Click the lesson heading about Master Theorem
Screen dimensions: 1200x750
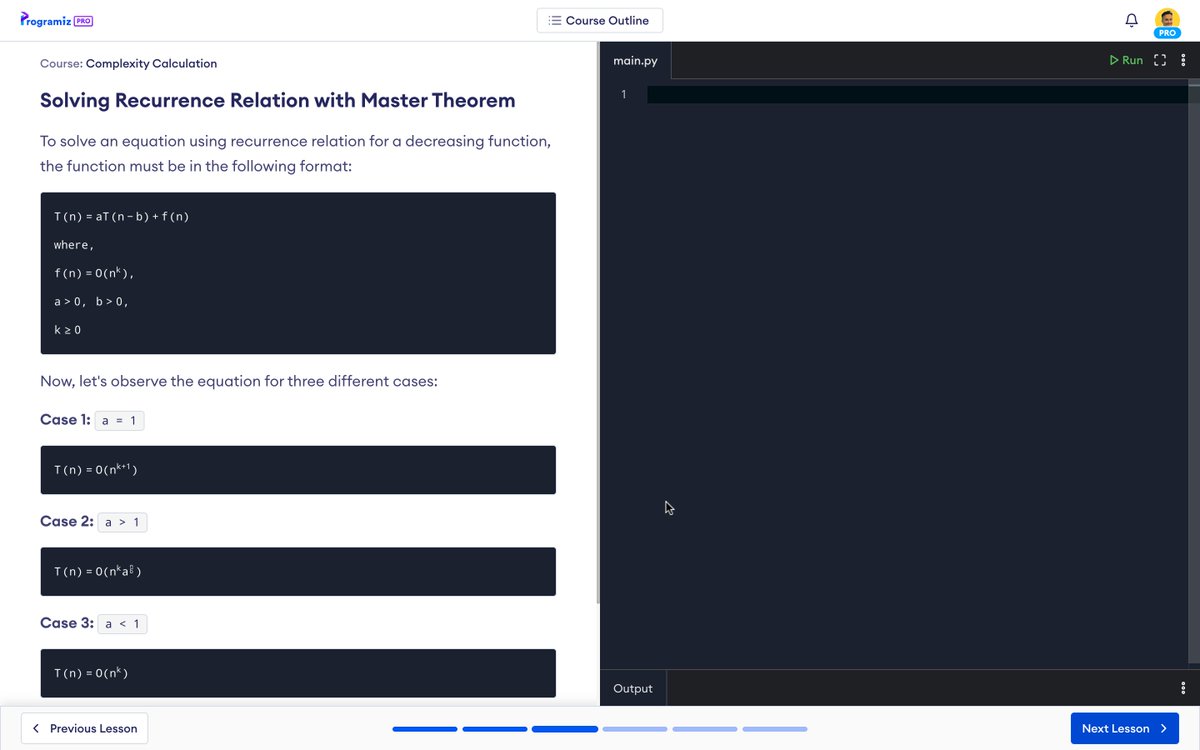(x=278, y=100)
